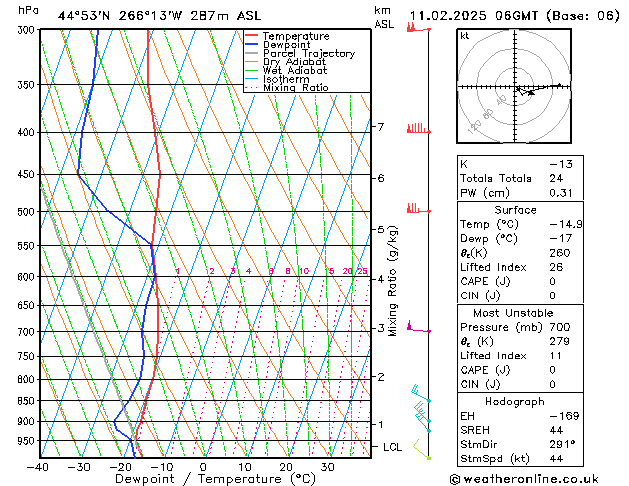
Task: Click the kt label in the hodograph
Action: (x=465, y=36)
